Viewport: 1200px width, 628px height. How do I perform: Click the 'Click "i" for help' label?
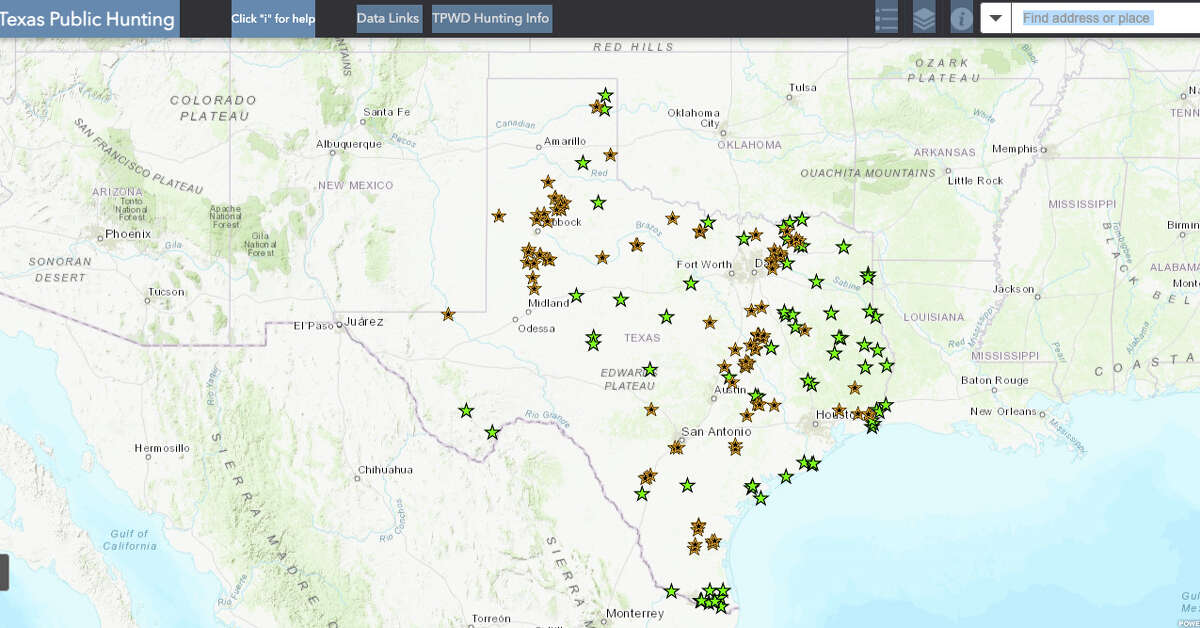tap(273, 19)
